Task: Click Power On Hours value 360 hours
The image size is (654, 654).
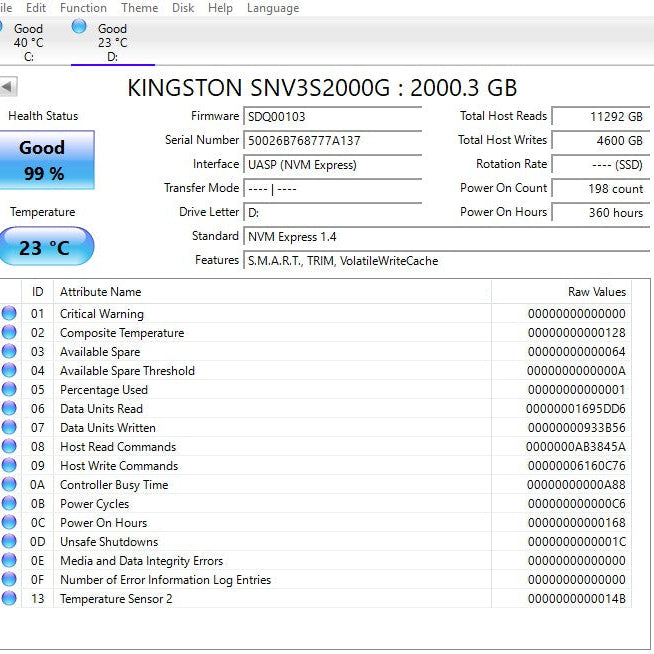Action: [x=601, y=213]
